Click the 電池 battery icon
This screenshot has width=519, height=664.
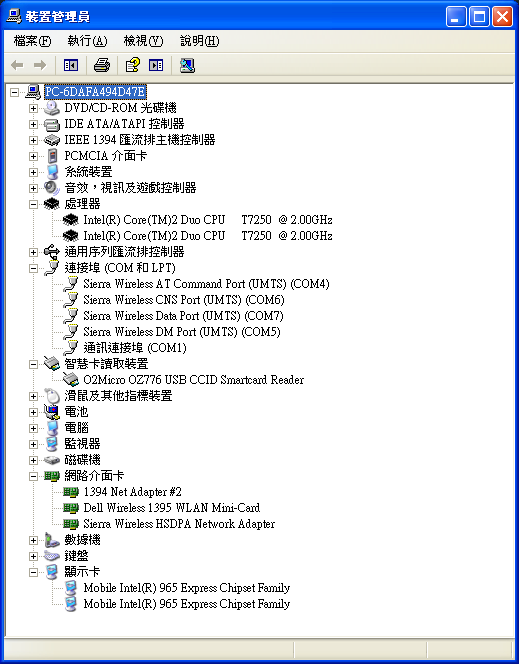click(52, 412)
